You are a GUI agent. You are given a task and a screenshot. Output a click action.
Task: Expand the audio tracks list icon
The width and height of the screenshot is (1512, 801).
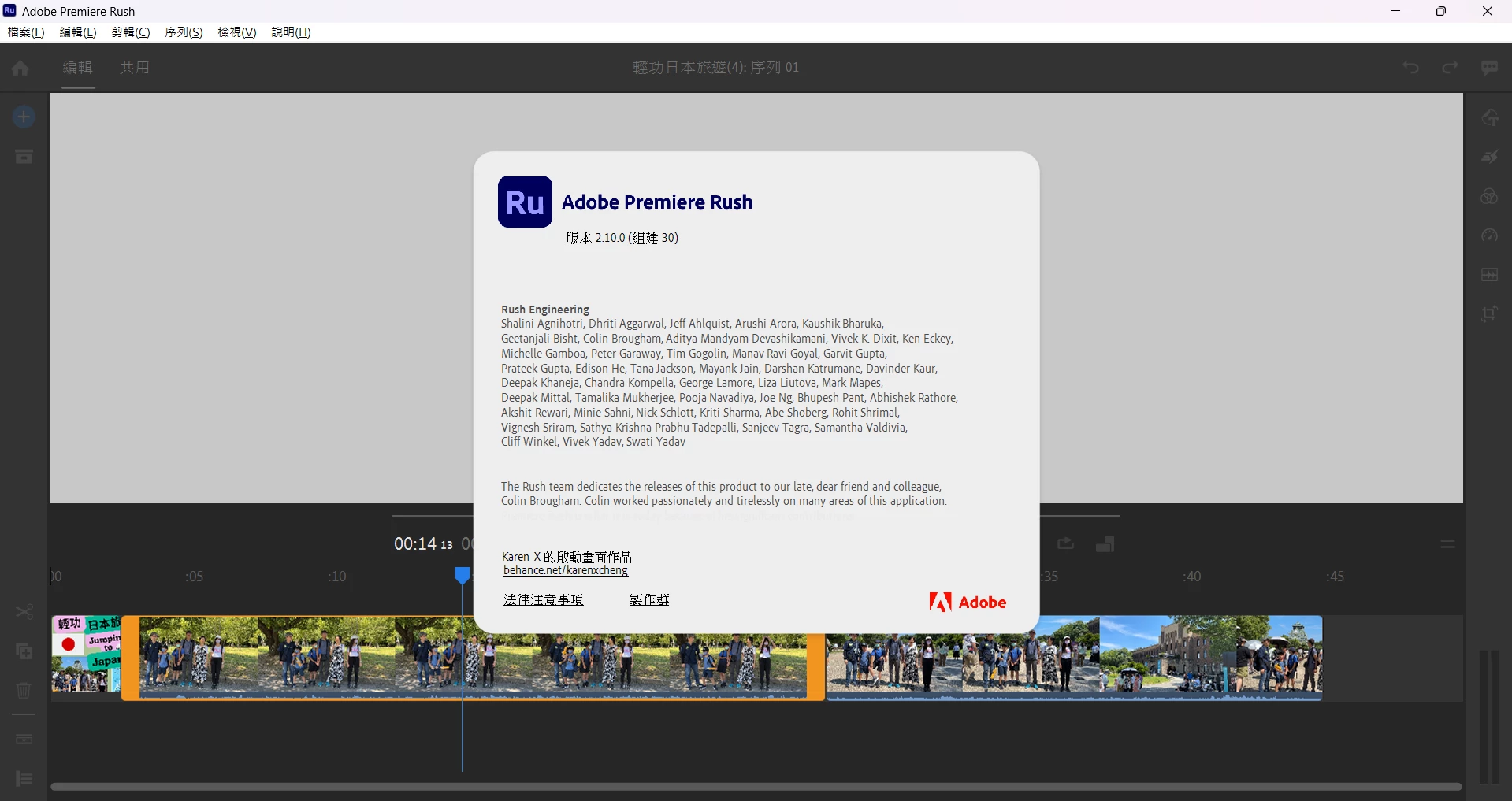pyautogui.click(x=24, y=778)
